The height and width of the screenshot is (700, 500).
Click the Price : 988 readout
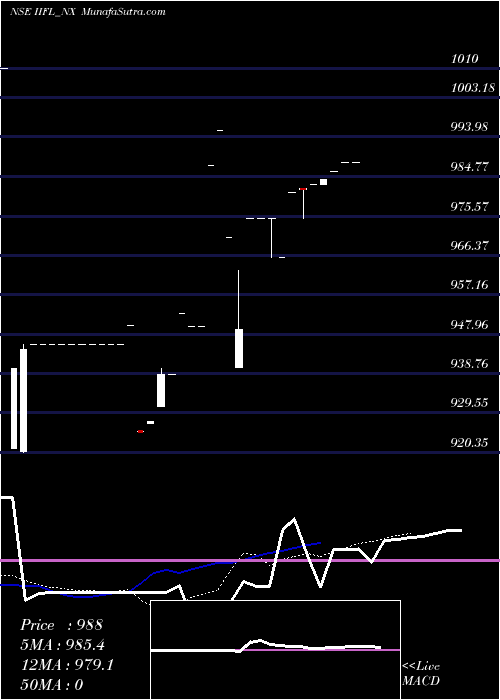tap(62, 625)
